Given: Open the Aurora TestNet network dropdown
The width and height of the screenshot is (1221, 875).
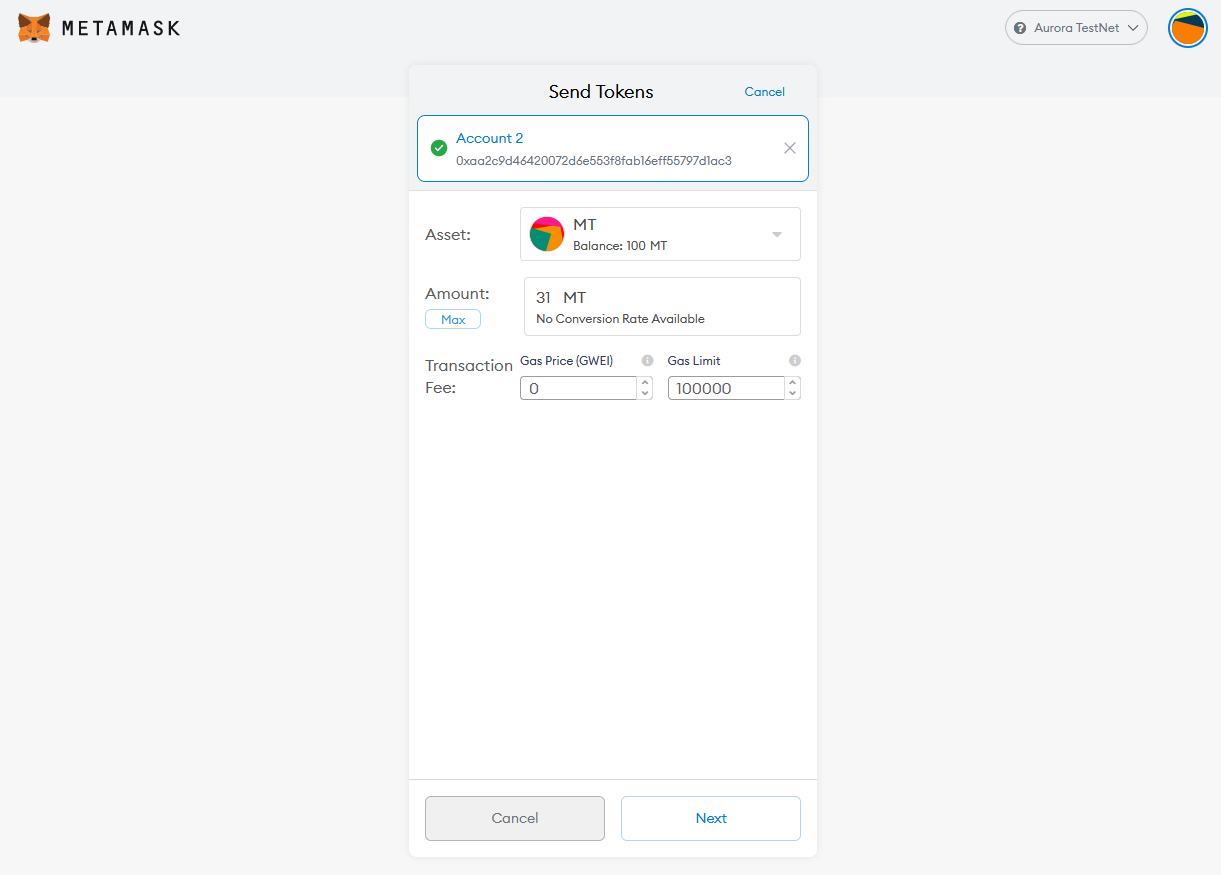Looking at the screenshot, I should click(x=1076, y=28).
